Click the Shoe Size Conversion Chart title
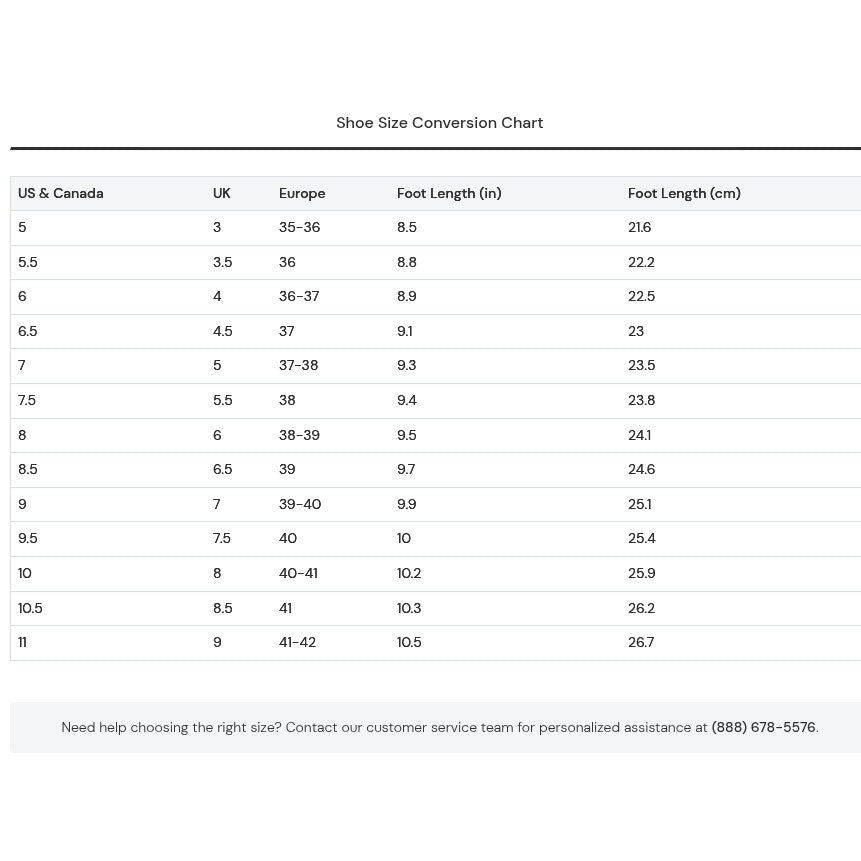 (439, 122)
